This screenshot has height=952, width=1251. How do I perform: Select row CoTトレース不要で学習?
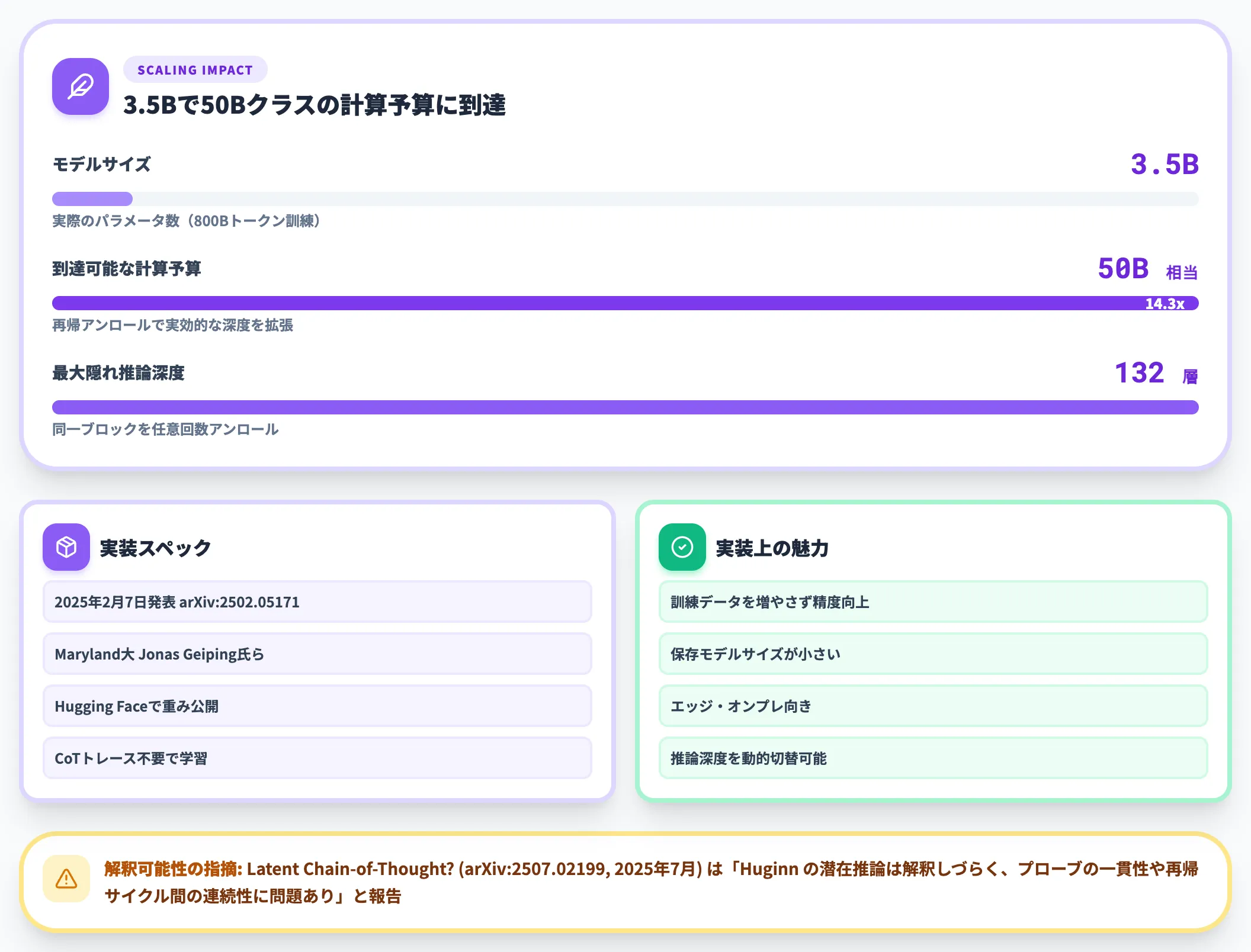click(317, 758)
